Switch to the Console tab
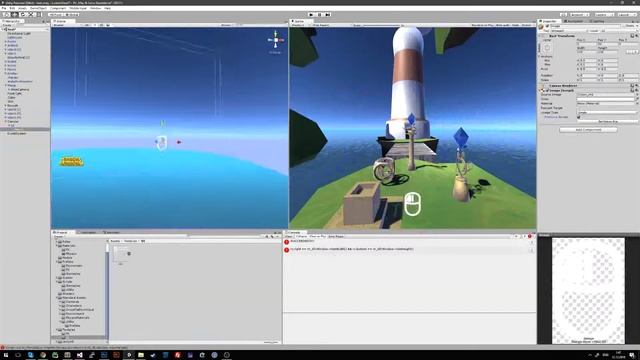The width and height of the screenshot is (640, 360). tap(294, 232)
